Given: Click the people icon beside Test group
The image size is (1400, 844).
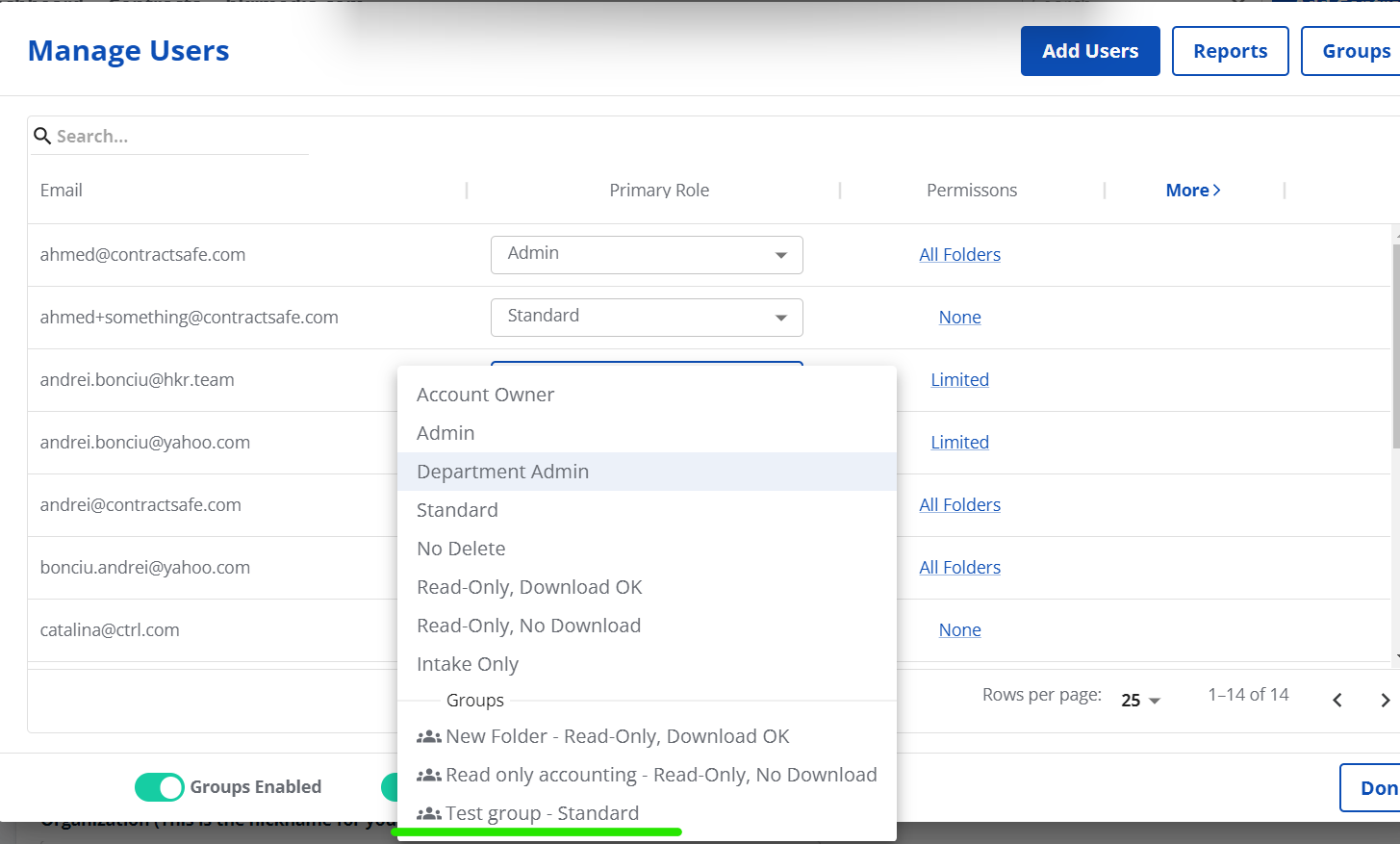Looking at the screenshot, I should click(x=428, y=812).
